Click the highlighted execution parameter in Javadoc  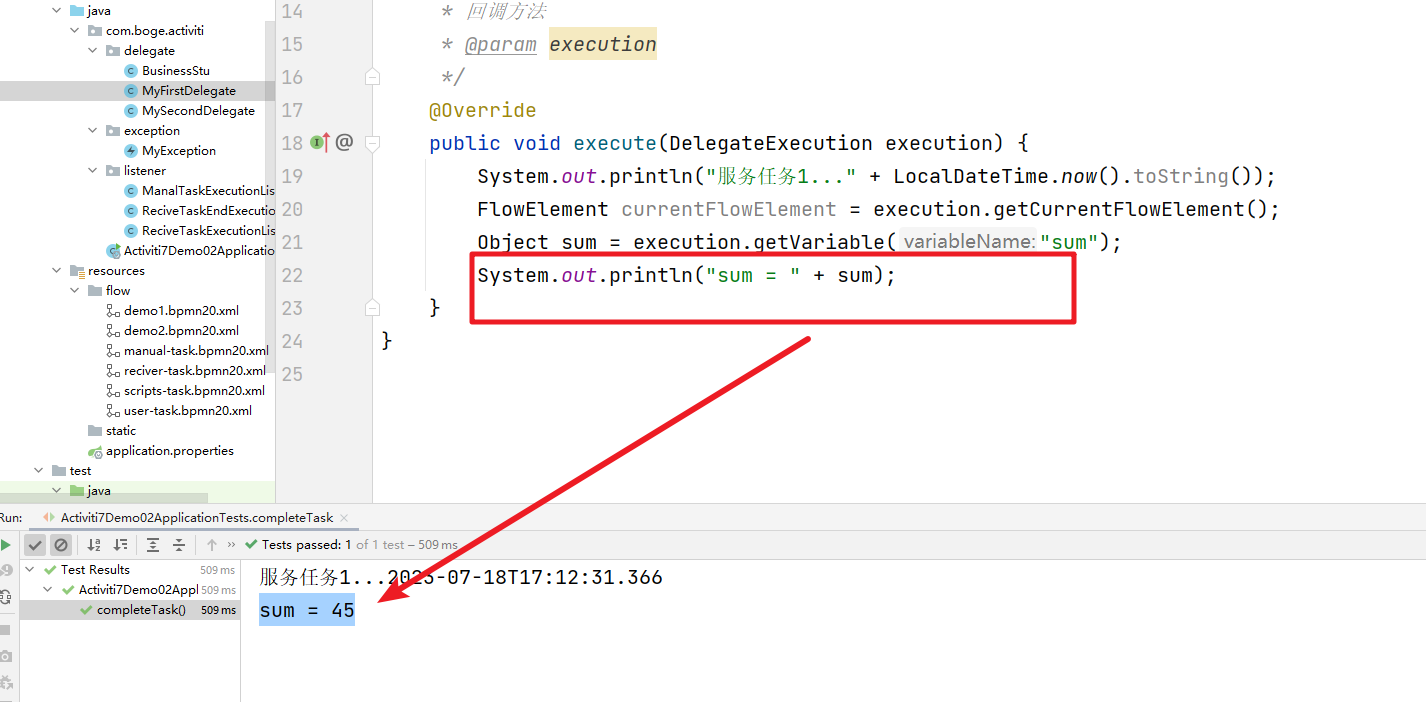point(603,44)
